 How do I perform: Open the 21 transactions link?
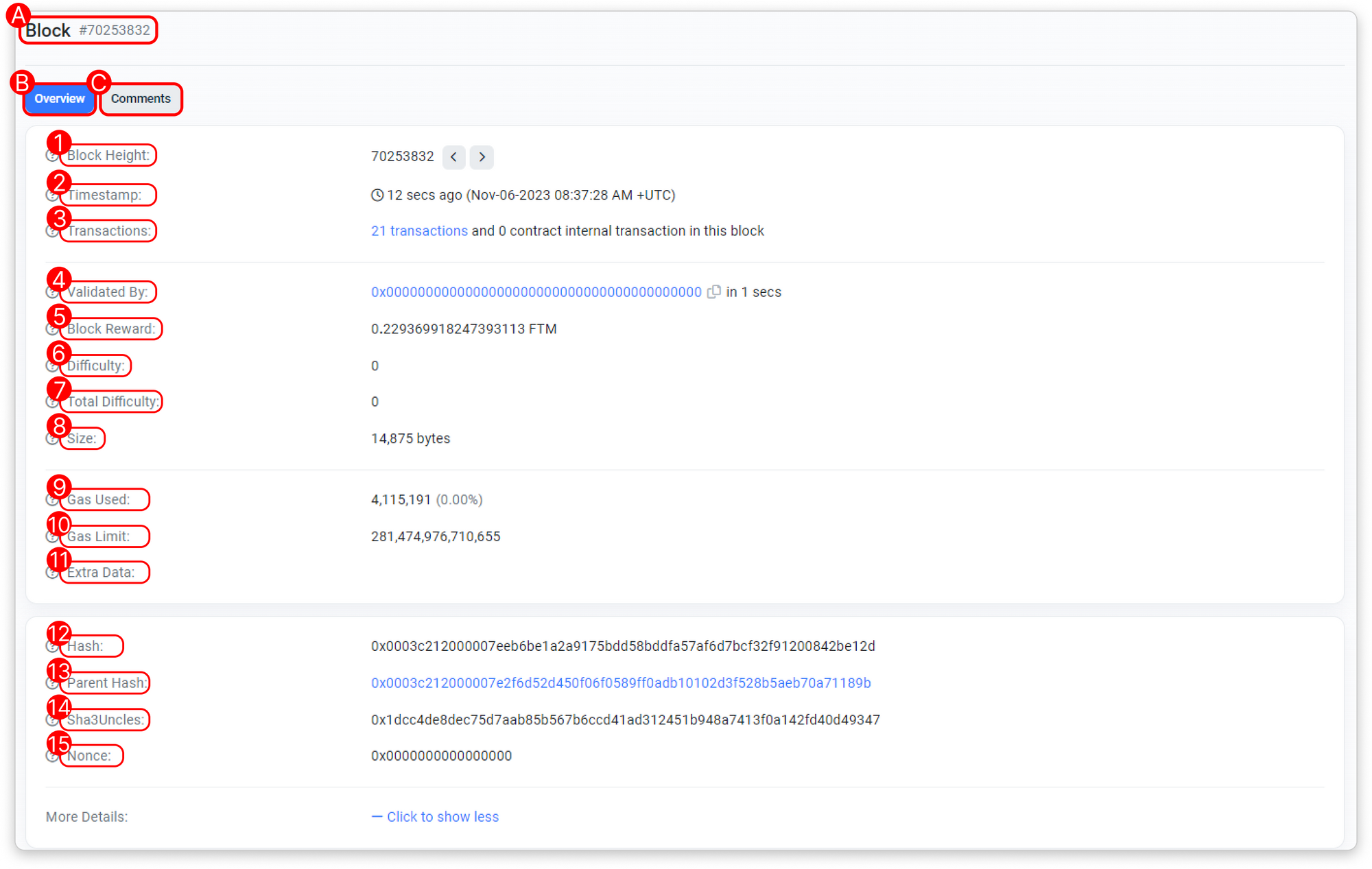419,231
